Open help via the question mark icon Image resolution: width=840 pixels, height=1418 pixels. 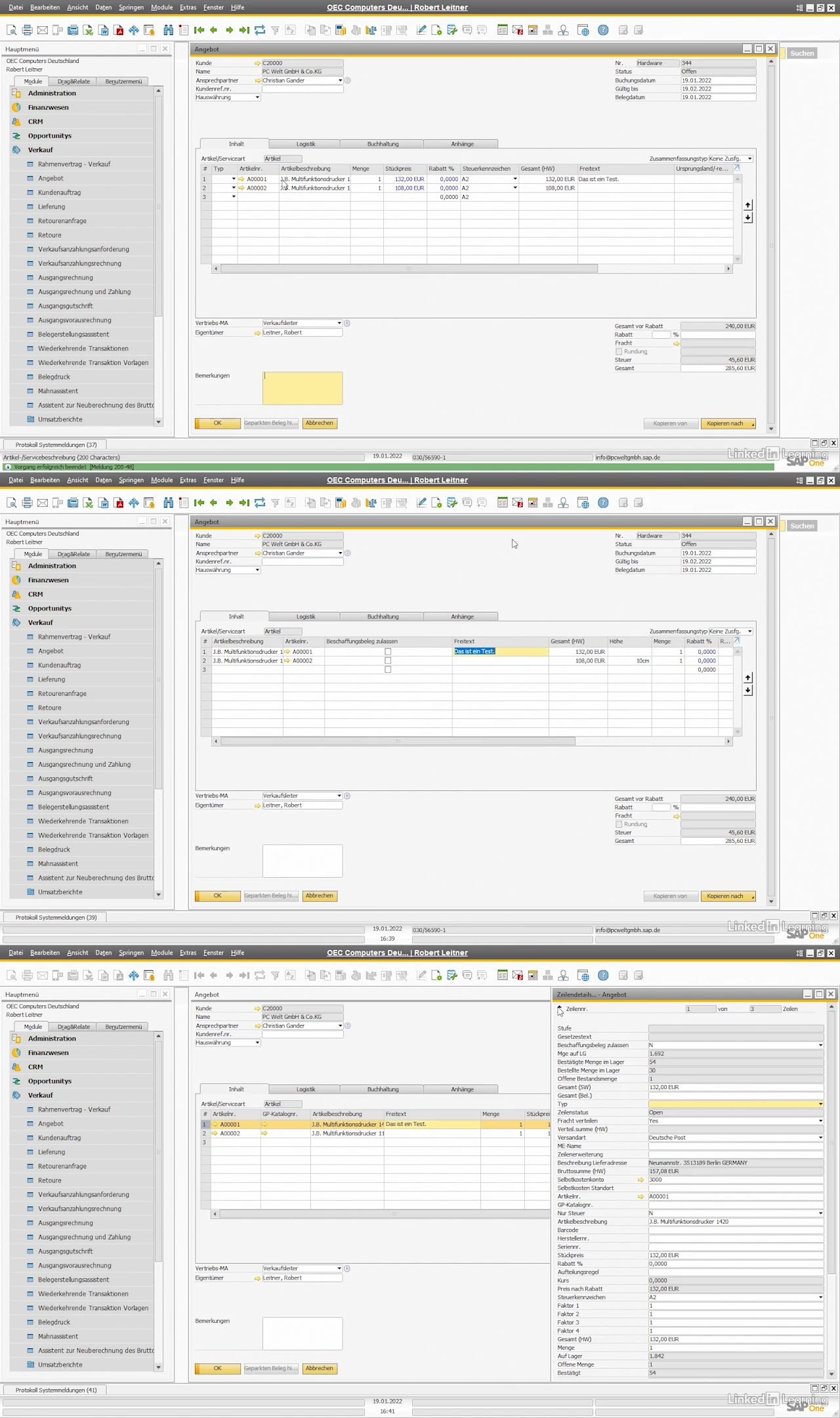pyautogui.click(x=603, y=30)
